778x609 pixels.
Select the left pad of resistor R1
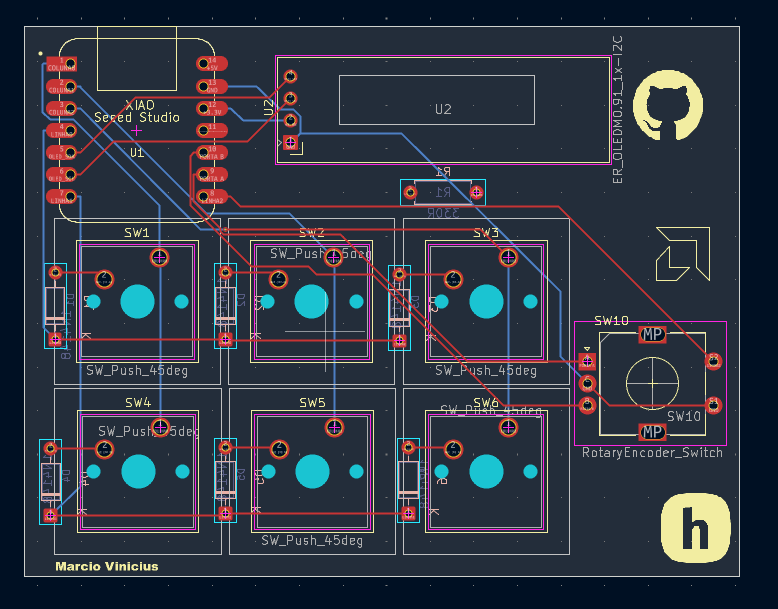[410, 192]
